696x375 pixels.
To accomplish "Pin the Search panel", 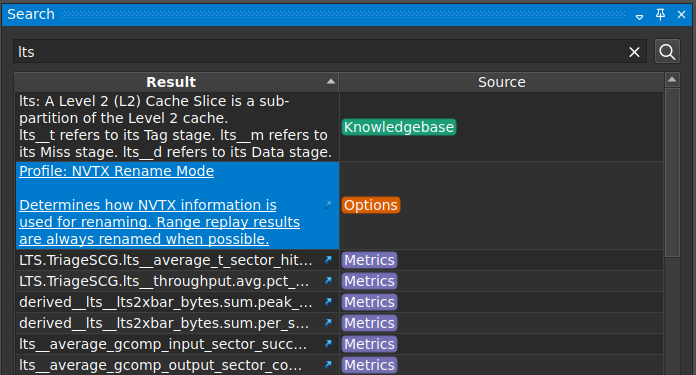I will [x=660, y=15].
